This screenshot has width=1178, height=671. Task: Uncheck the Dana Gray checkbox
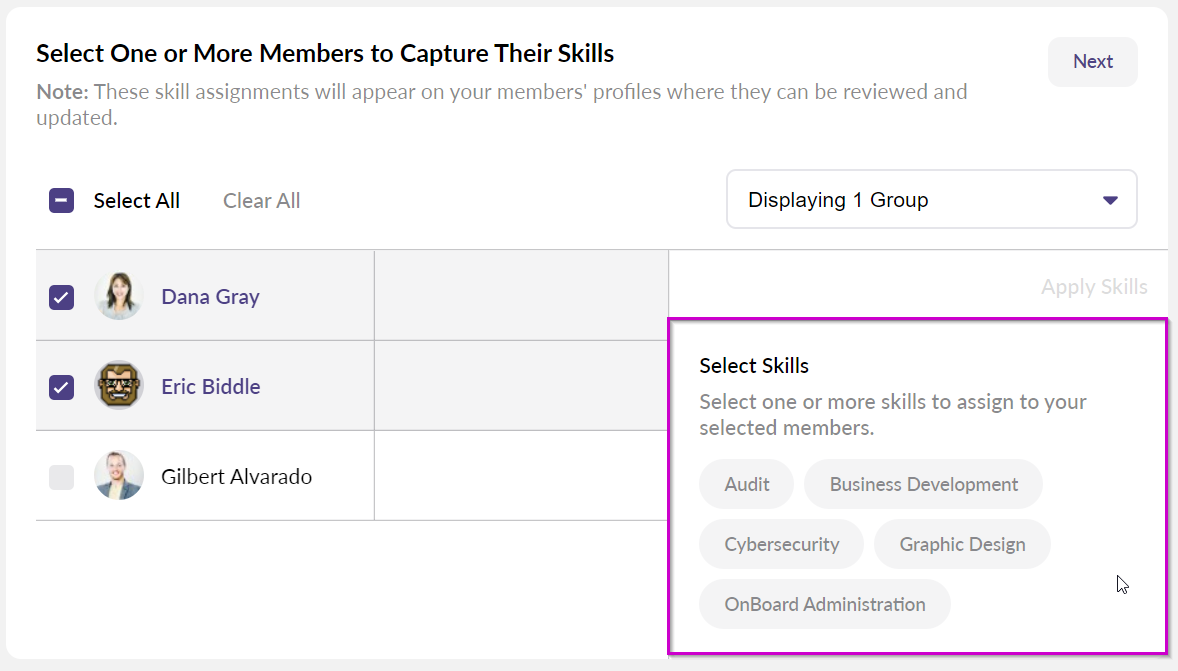click(62, 297)
